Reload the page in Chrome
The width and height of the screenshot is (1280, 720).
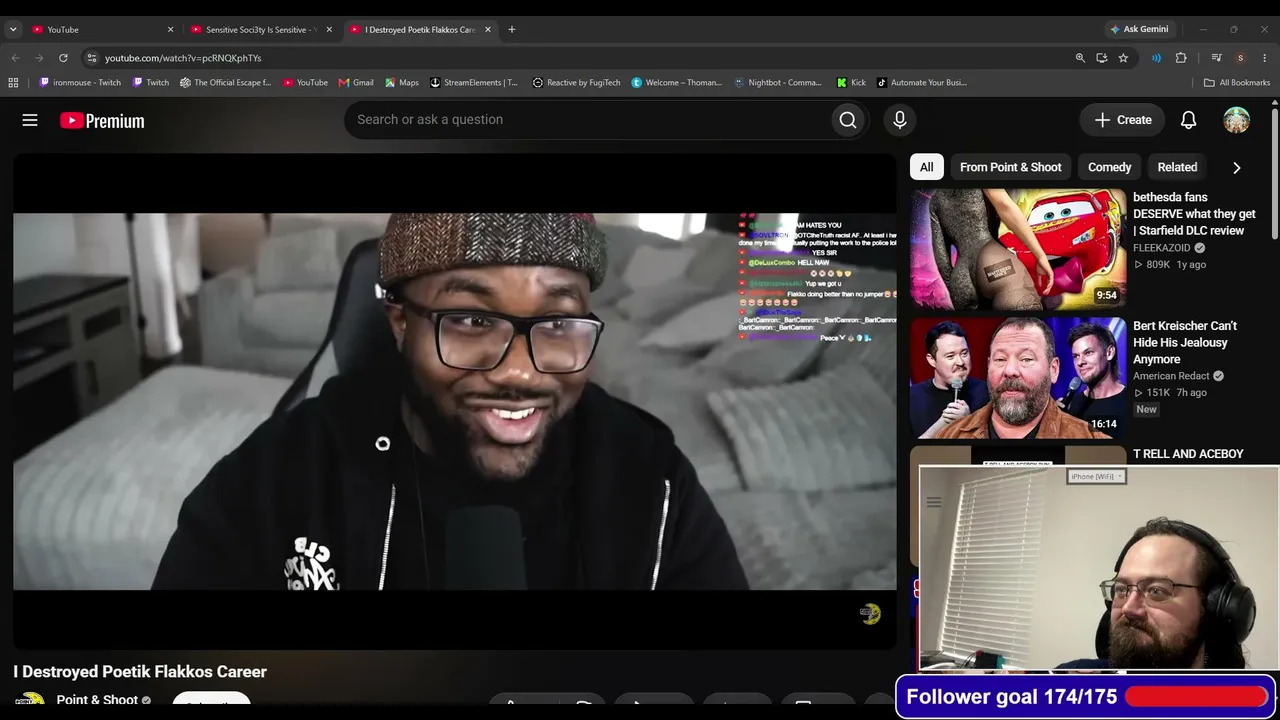click(x=63, y=58)
